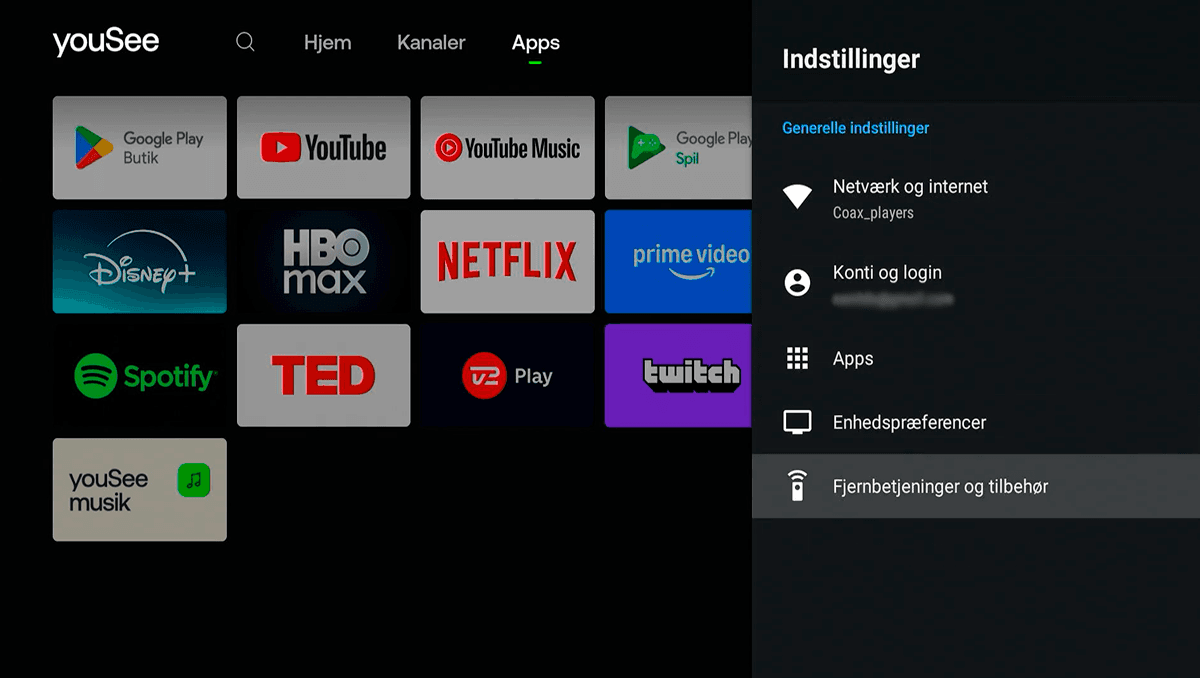The image size is (1200, 678).
Task: Open the HBO Max tile
Action: pos(323,261)
